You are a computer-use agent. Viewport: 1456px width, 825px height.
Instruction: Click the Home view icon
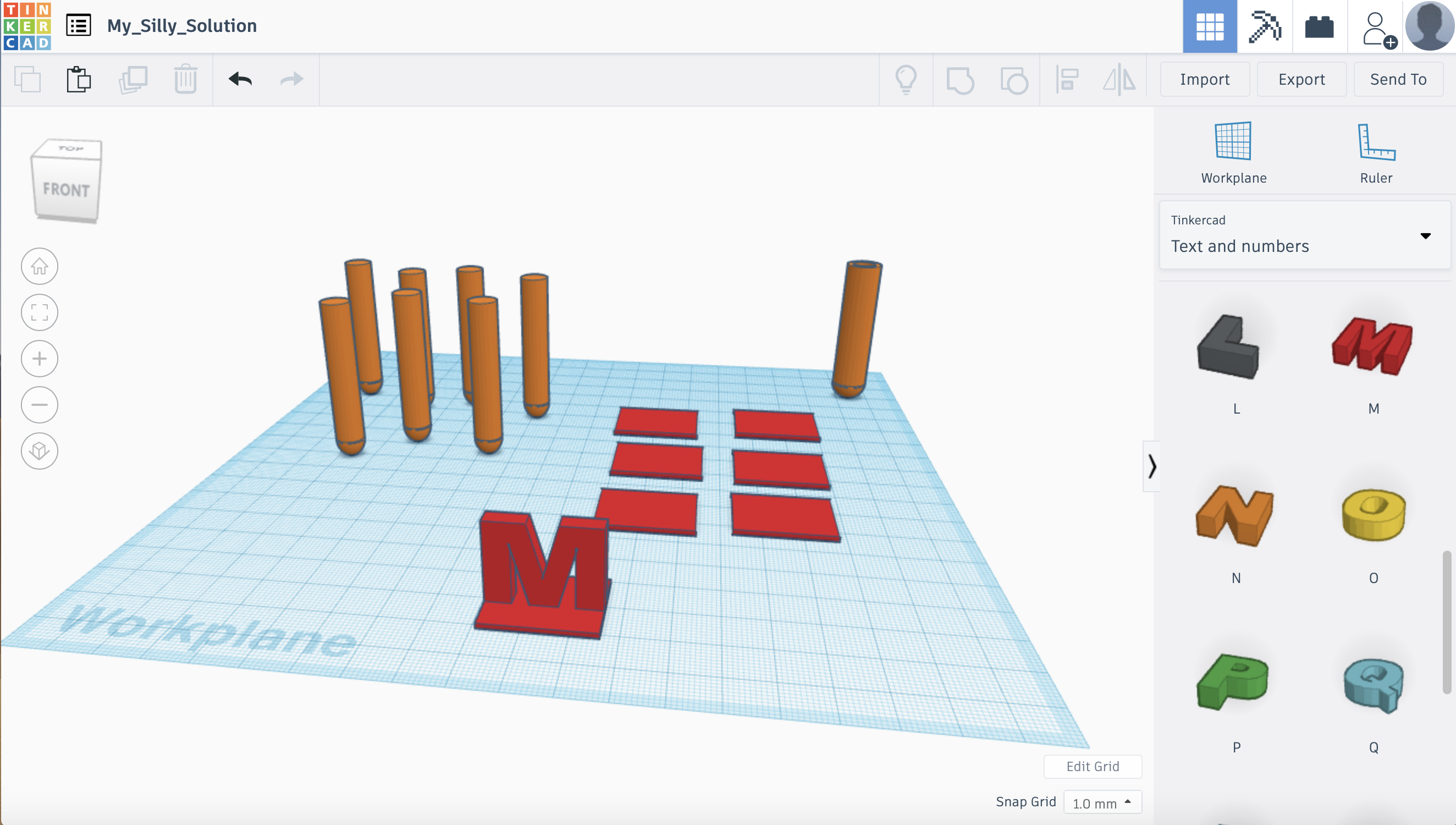(40, 266)
